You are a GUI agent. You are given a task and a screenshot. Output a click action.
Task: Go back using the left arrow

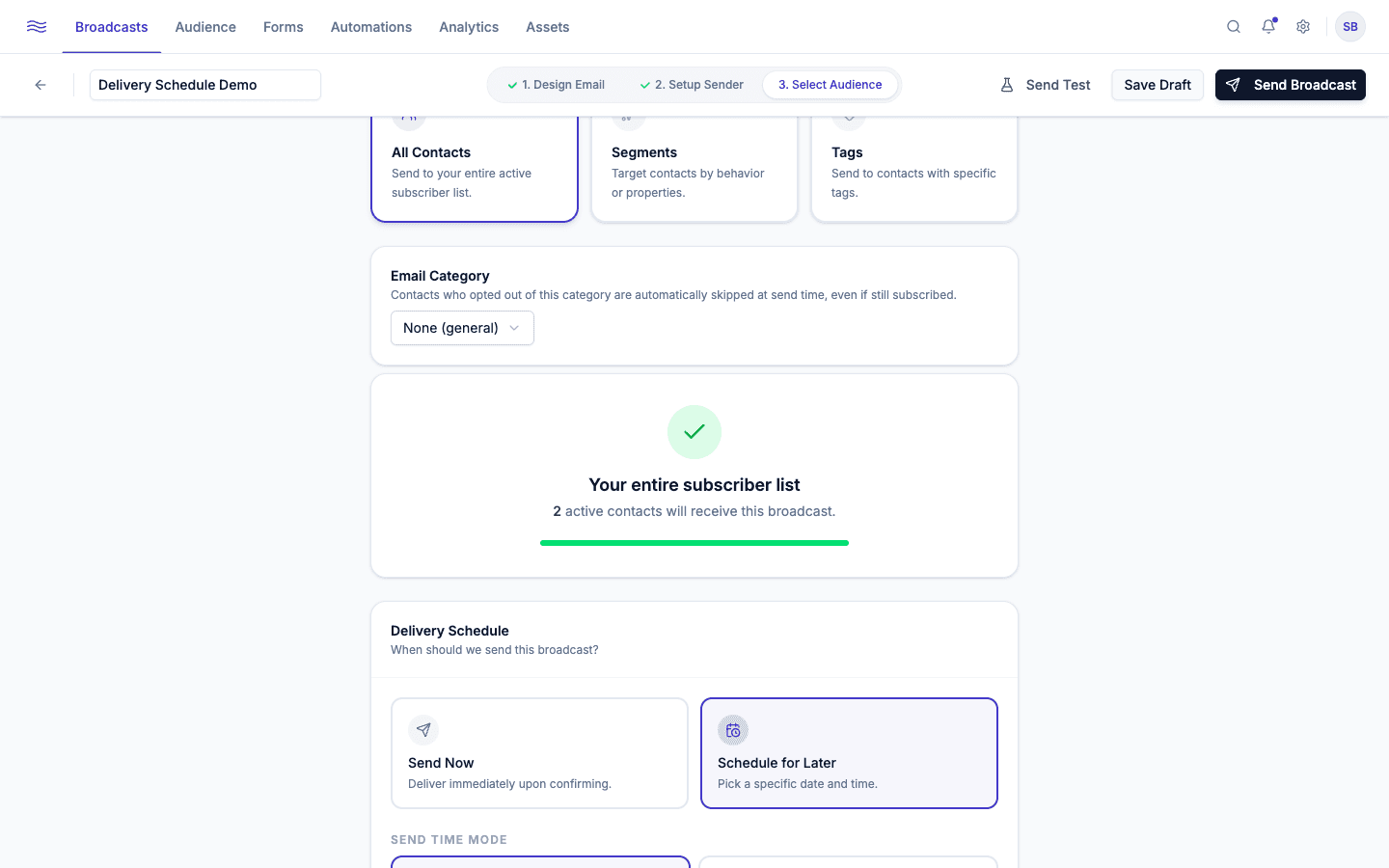point(41,85)
